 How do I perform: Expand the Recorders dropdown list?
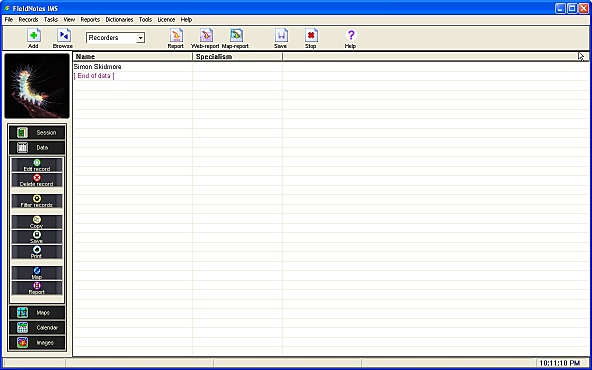pos(140,38)
